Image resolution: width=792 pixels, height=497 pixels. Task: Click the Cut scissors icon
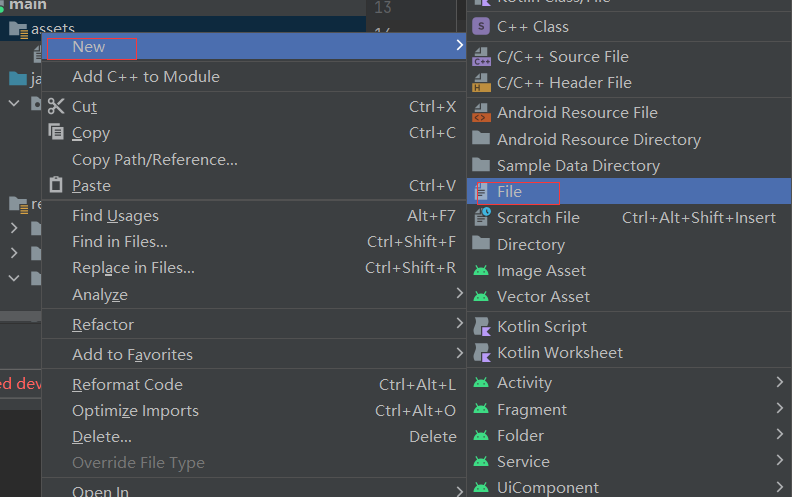55,106
